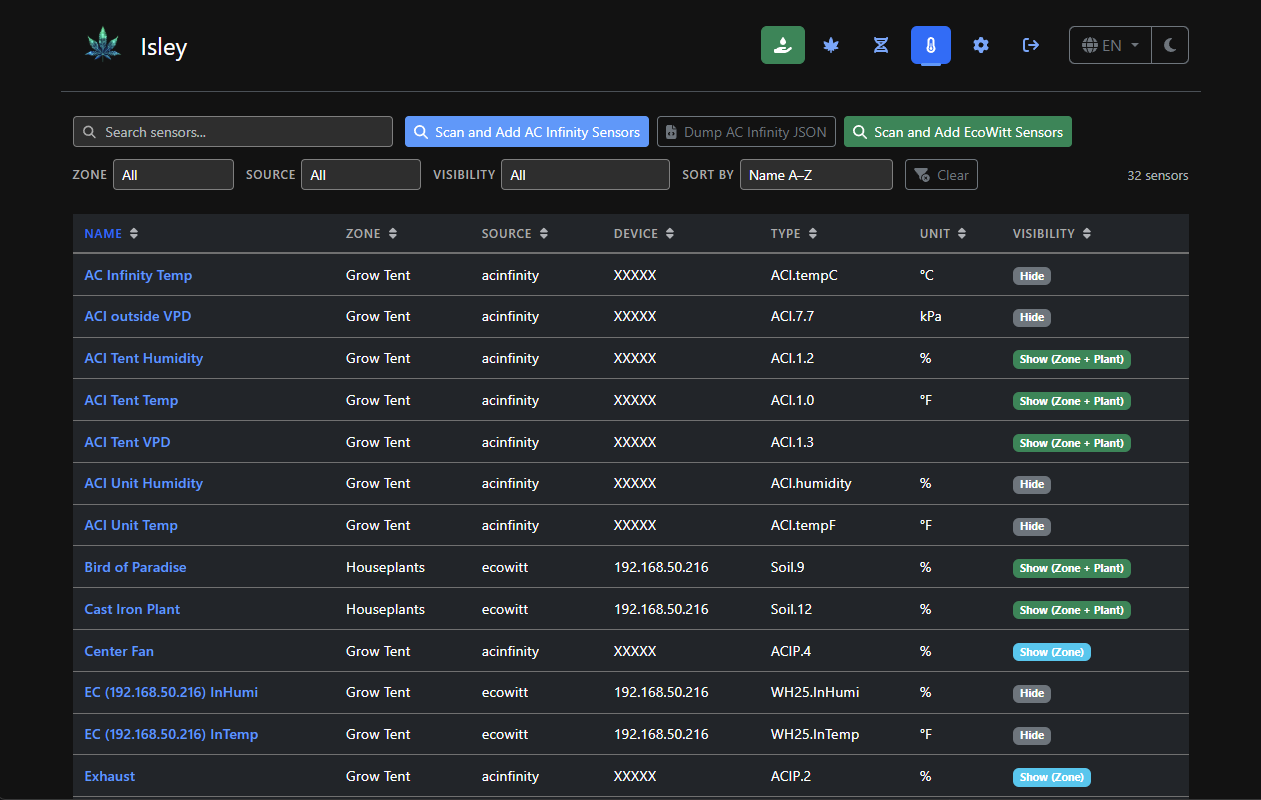The image size is (1261, 800).
Task: Toggle dark mode with the moon icon
Action: [x=1170, y=45]
